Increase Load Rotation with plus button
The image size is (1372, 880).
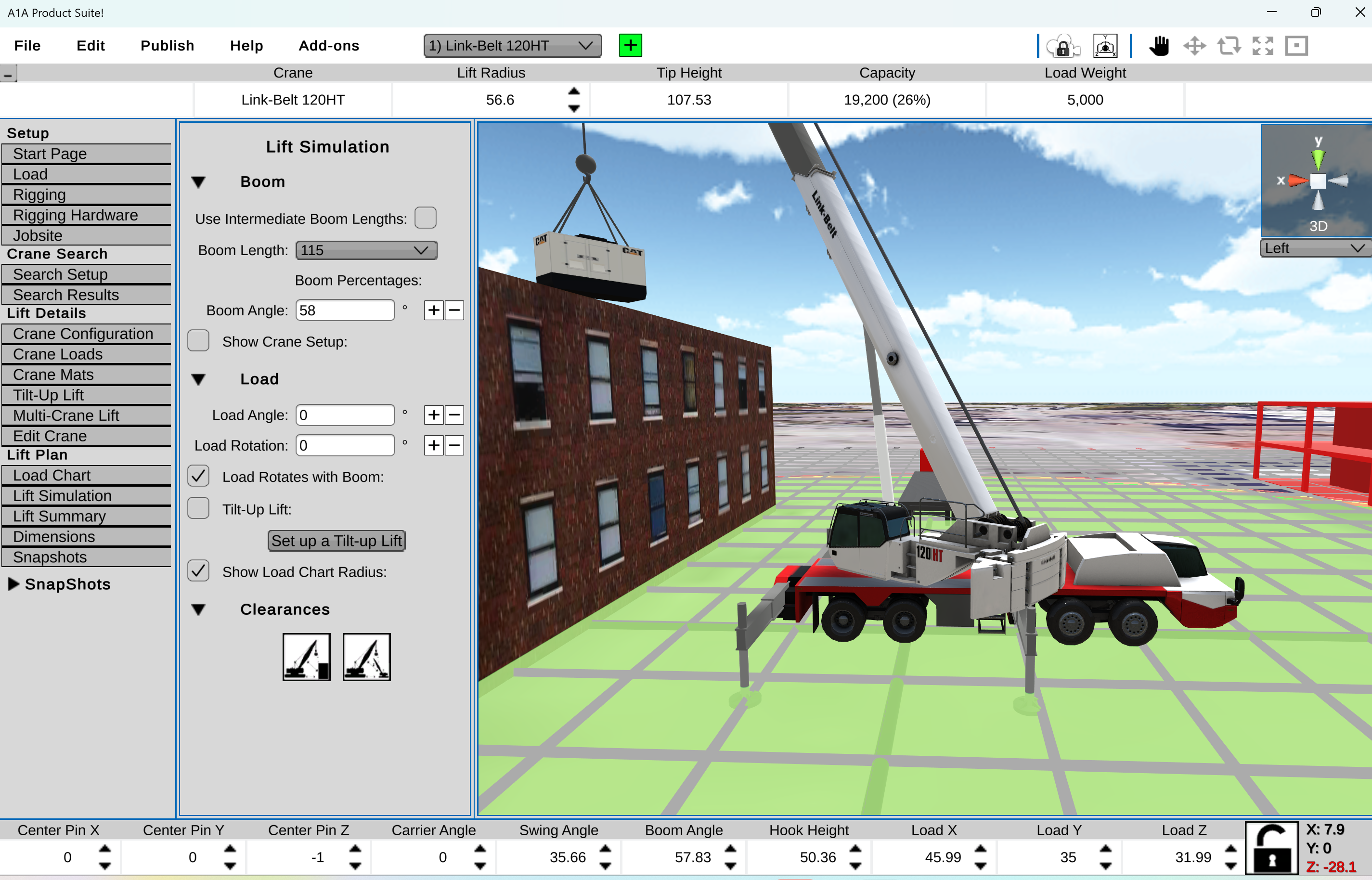click(x=434, y=445)
